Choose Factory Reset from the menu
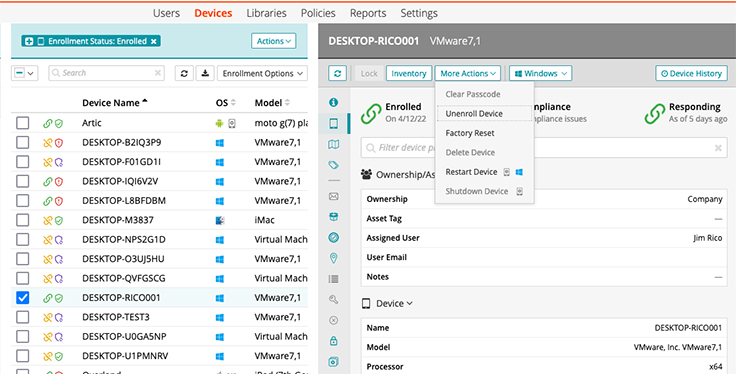Screen dimensions: 736x374 470,133
